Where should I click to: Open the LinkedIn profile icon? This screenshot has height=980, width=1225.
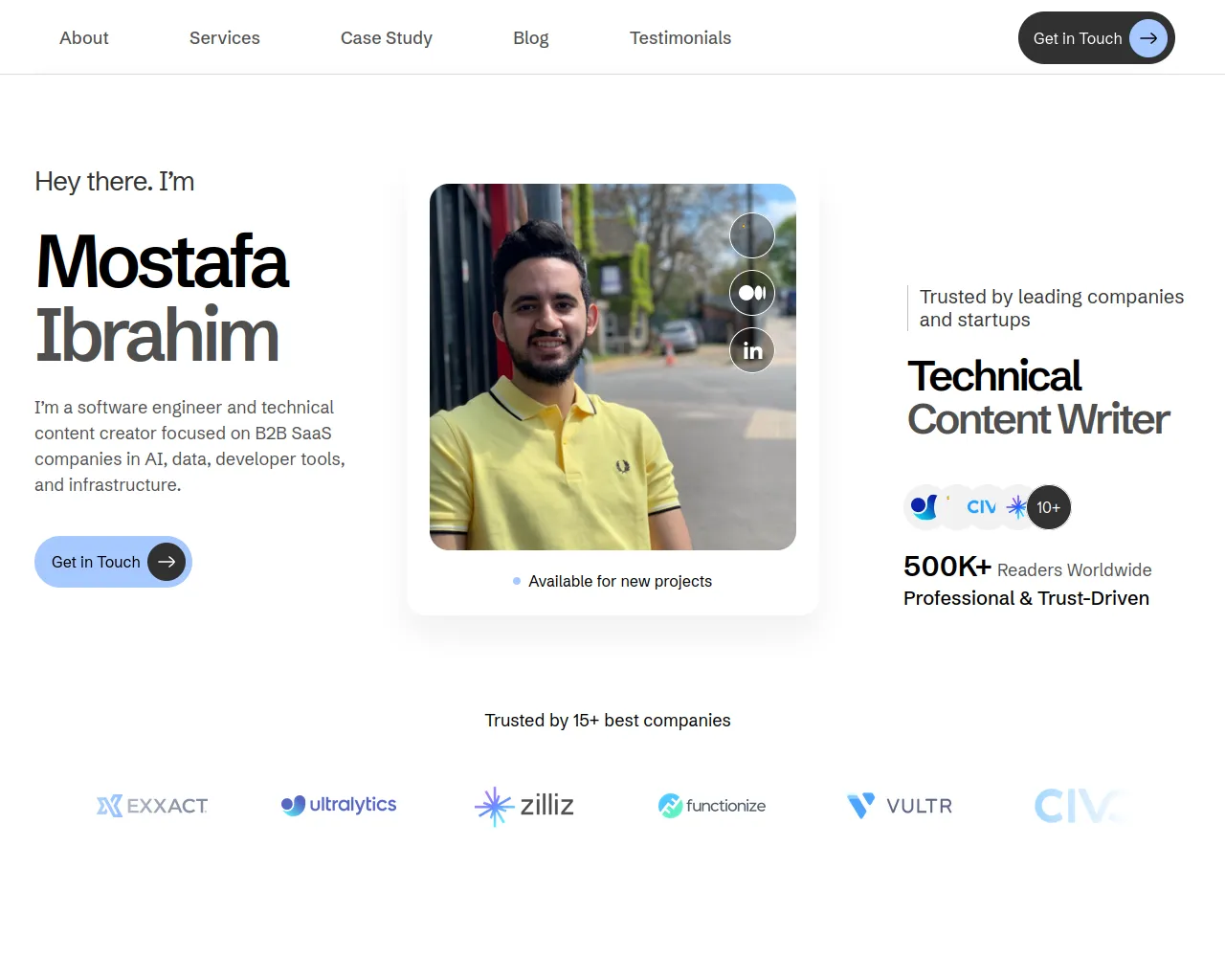(752, 350)
